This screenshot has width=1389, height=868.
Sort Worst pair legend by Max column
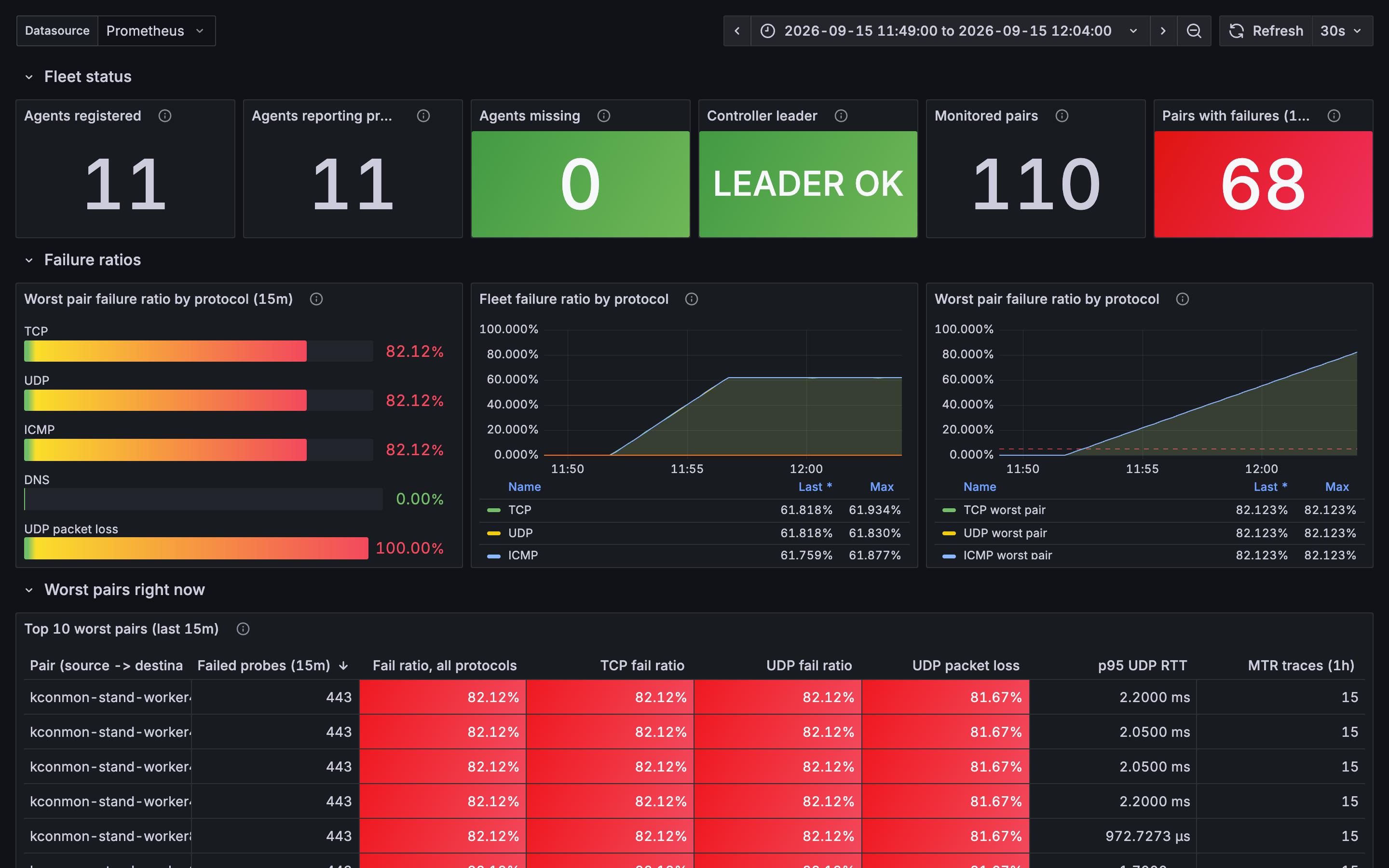click(x=1337, y=488)
